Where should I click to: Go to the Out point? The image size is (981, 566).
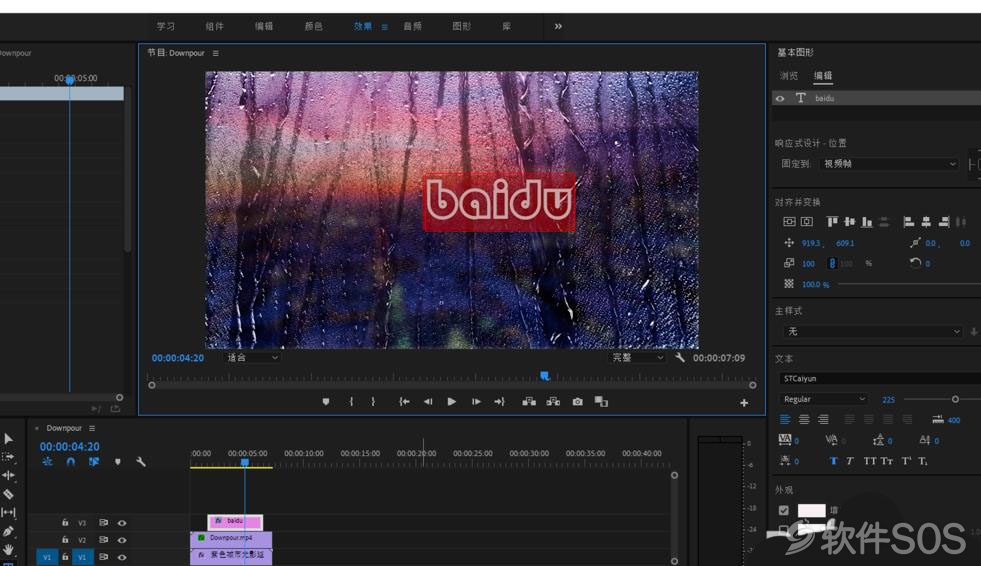pos(499,402)
